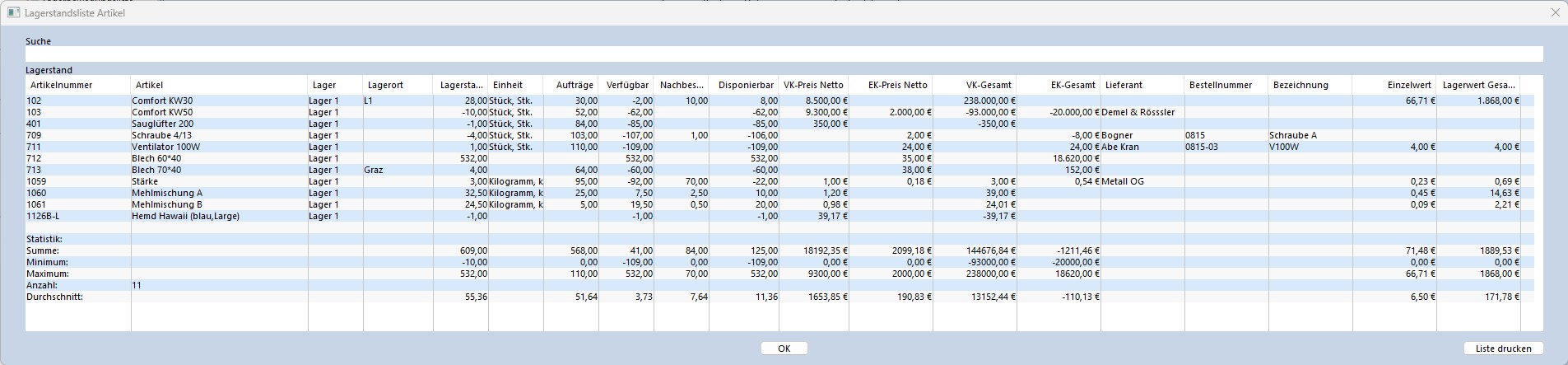Click the Einheit column header
This screenshot has height=365, width=1568.
tap(515, 85)
